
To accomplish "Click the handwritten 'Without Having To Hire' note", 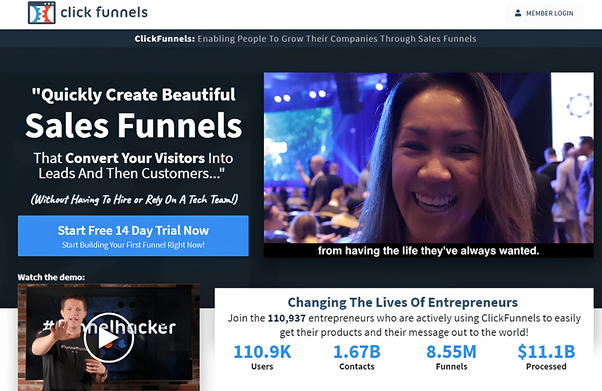I will pyautogui.click(x=134, y=199).
